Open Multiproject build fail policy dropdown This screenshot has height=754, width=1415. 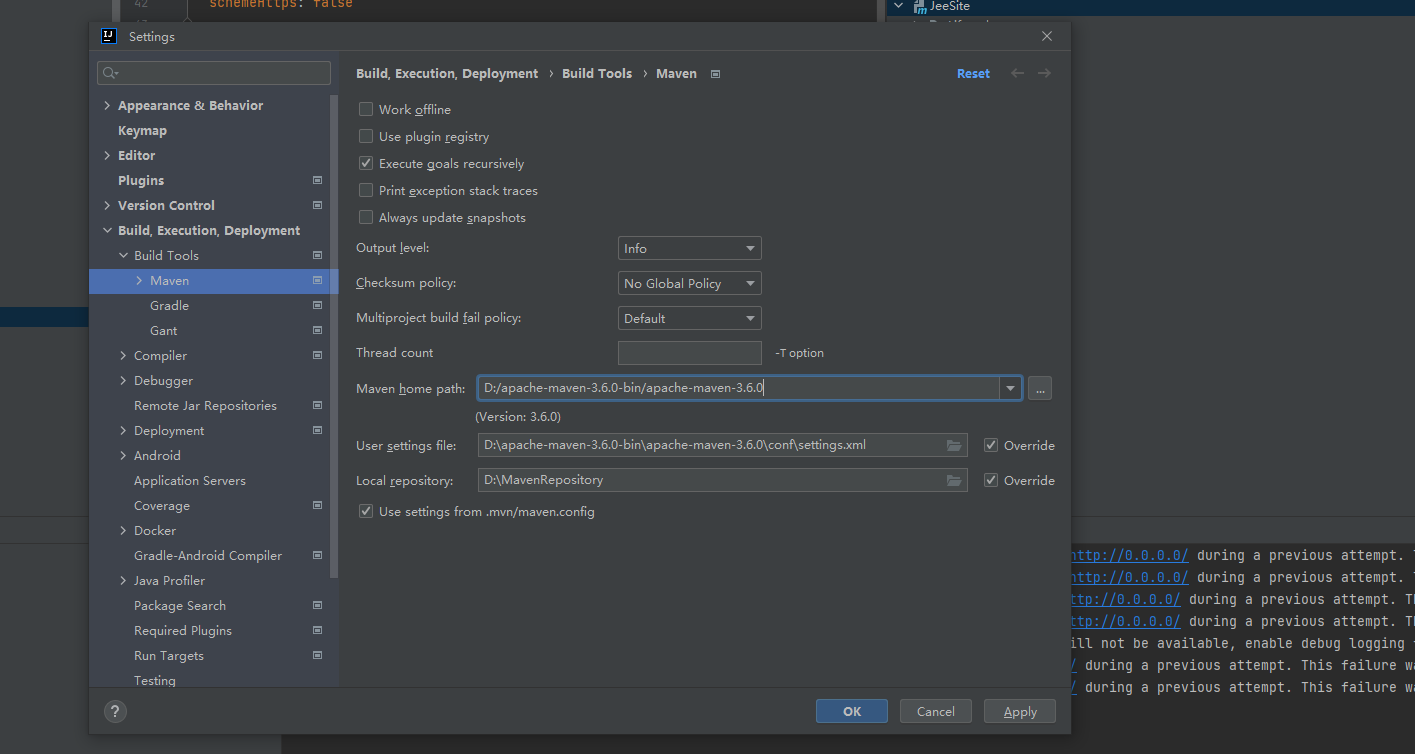click(690, 319)
